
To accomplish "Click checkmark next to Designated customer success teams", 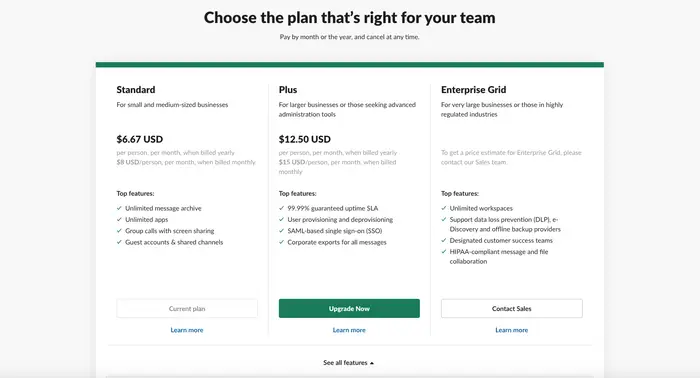I will (444, 240).
